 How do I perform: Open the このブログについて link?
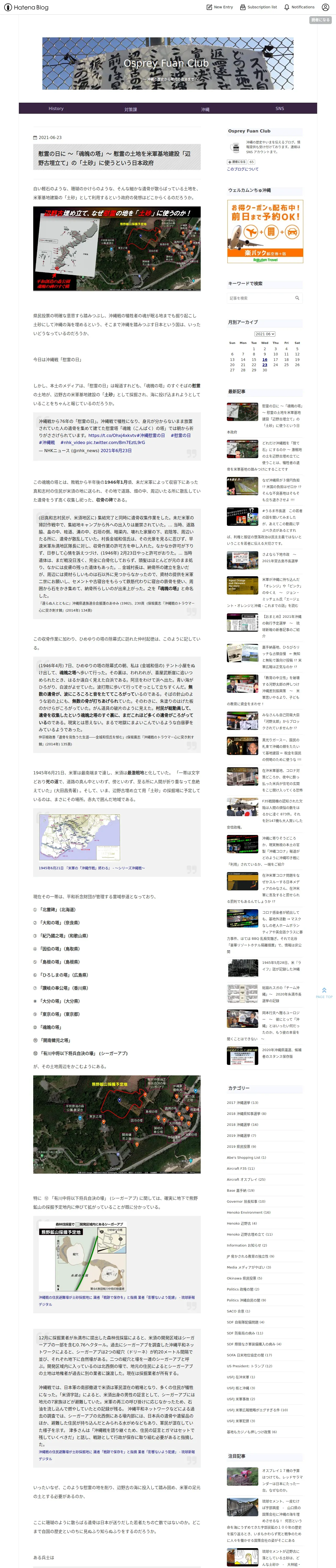242,169
